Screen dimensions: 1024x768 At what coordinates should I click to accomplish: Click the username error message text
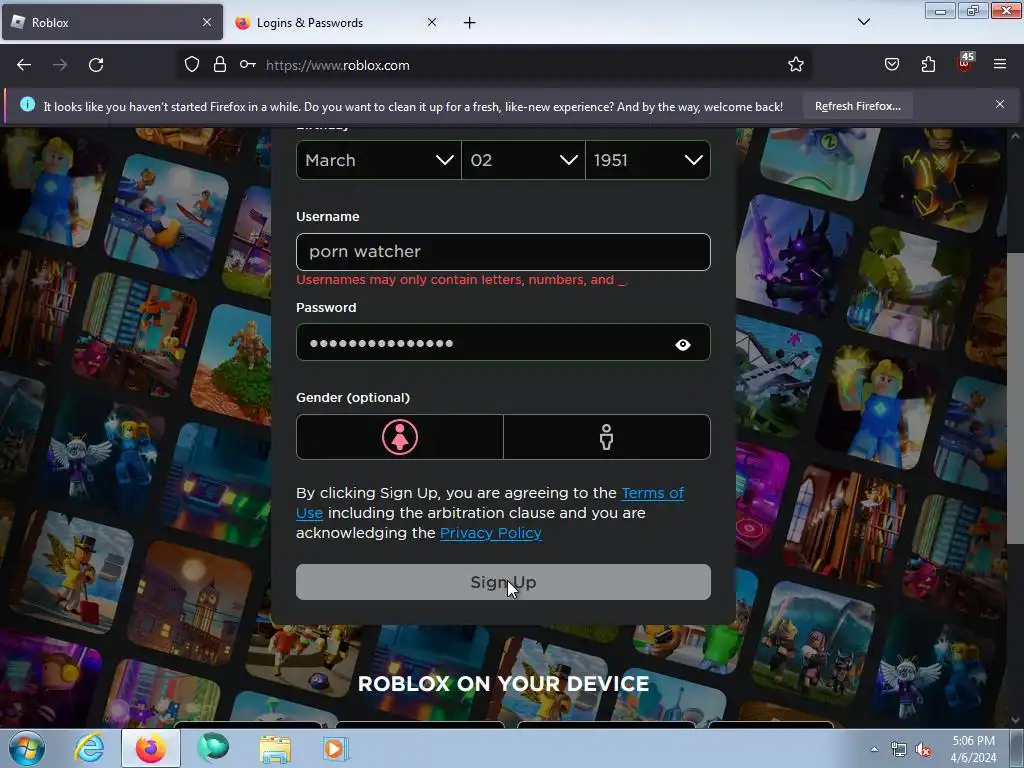[461, 280]
